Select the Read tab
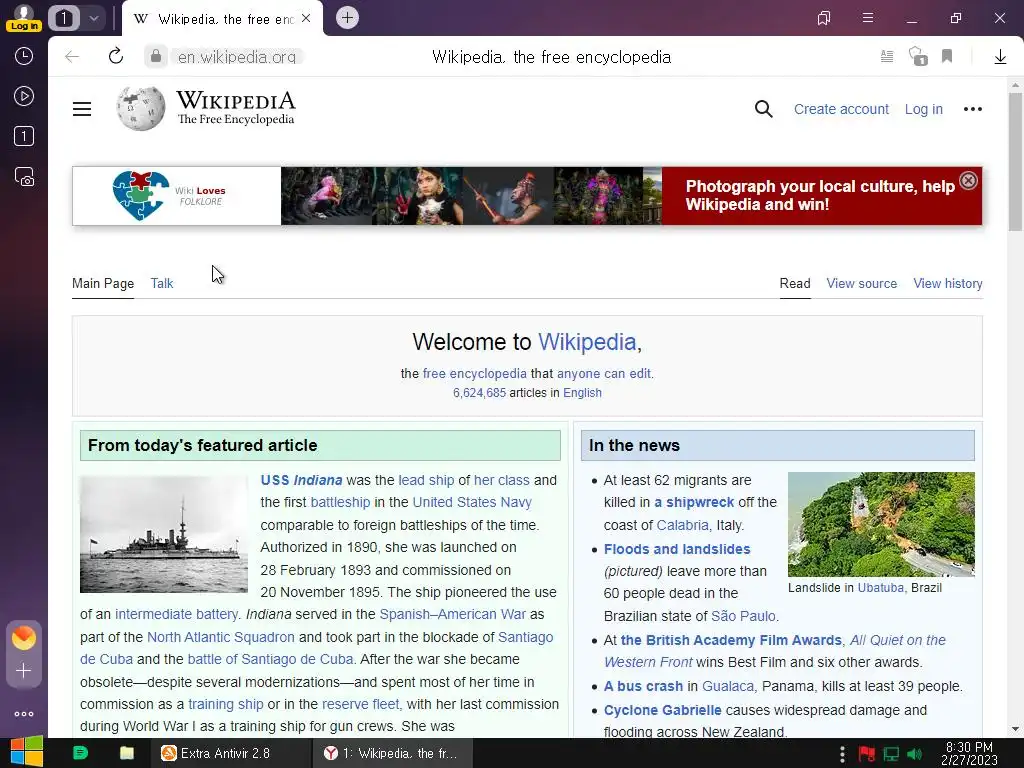Viewport: 1024px width, 768px height. 795,283
